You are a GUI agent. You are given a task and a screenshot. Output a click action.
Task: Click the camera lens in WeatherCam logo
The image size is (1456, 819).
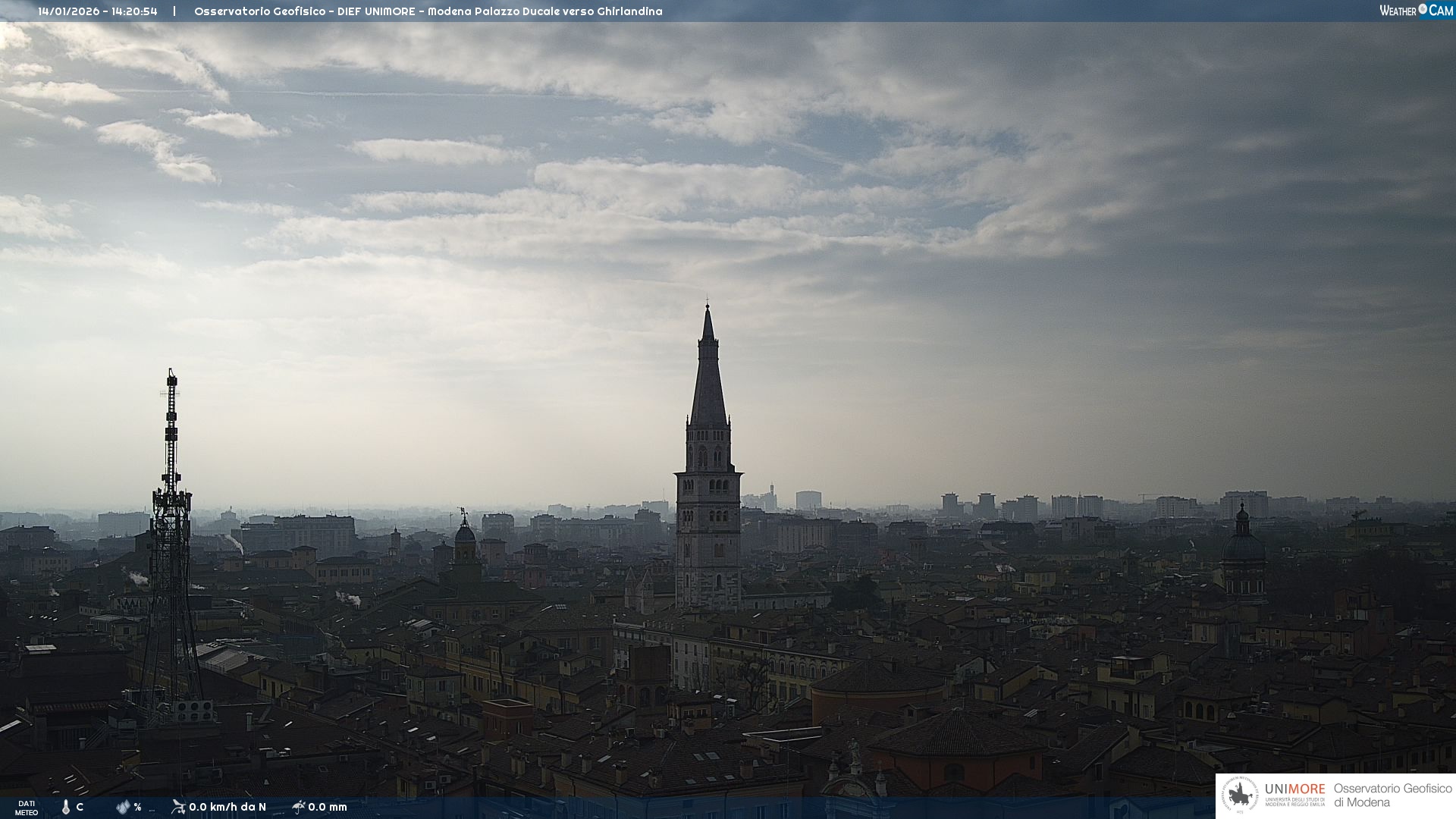(x=1423, y=9)
